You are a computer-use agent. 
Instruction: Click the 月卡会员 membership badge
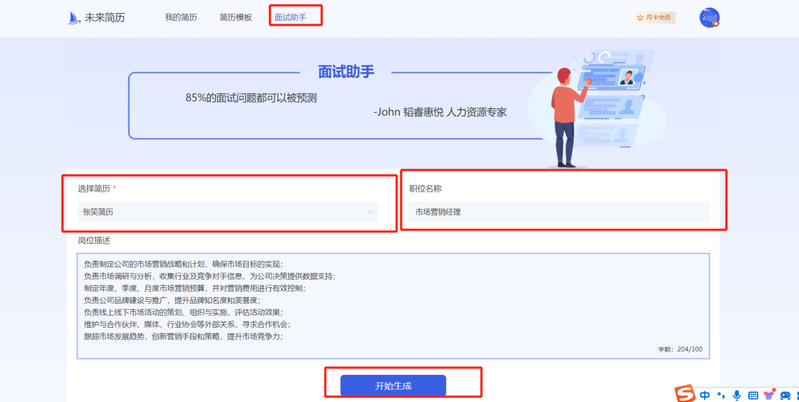[x=655, y=18]
